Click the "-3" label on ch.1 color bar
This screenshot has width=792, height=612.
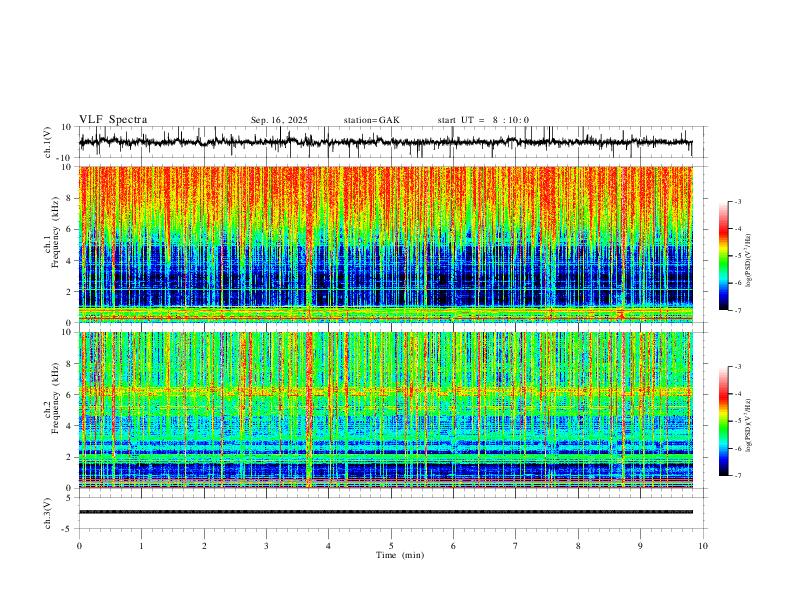pos(738,201)
